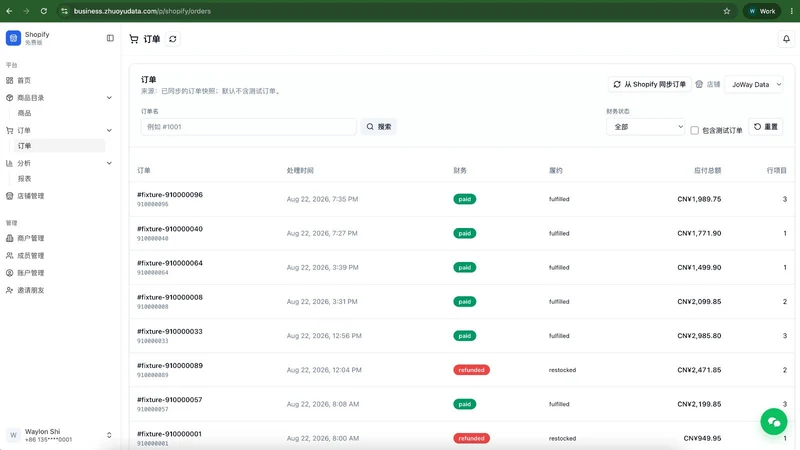Collapse the 商品目录 section chevron
Screen dimensions: 800x450
(109, 97)
